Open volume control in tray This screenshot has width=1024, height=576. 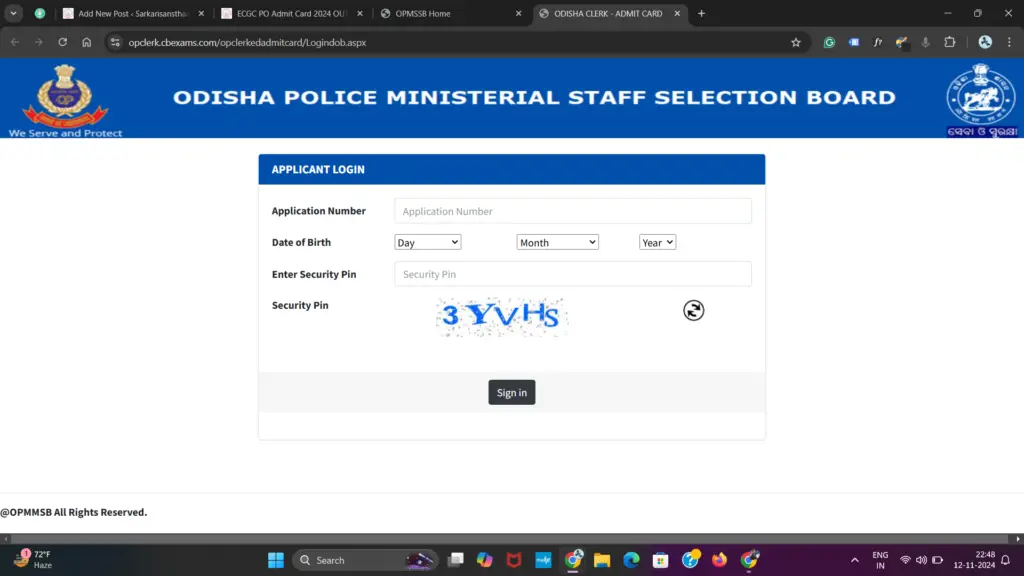921,560
